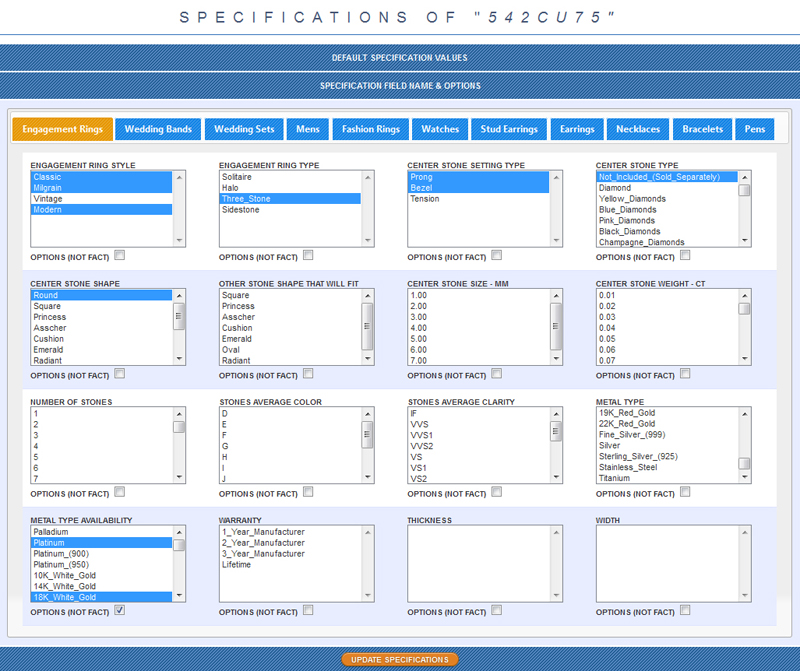Tick Options checkbox under Warranty list
This screenshot has height=671, width=800.
[x=308, y=610]
